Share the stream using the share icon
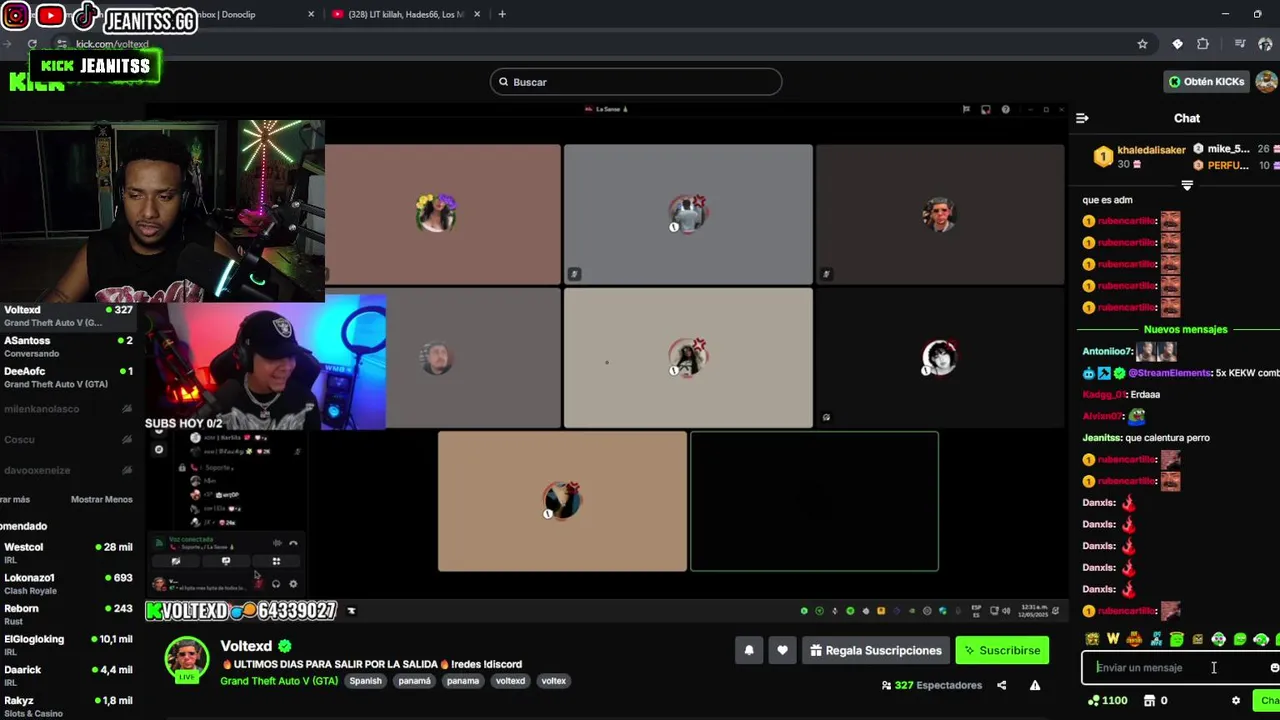Image resolution: width=1280 pixels, height=720 pixels. point(1001,685)
